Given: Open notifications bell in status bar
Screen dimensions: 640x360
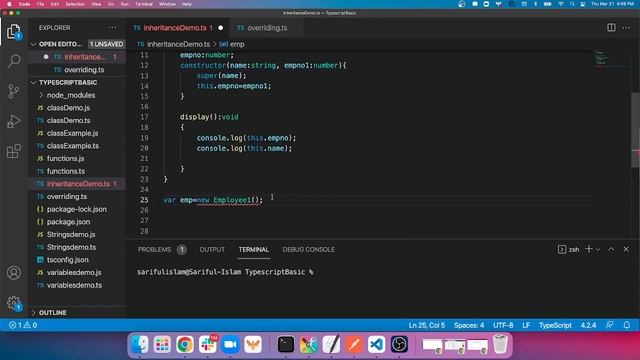Looking at the screenshot, I should point(627,325).
